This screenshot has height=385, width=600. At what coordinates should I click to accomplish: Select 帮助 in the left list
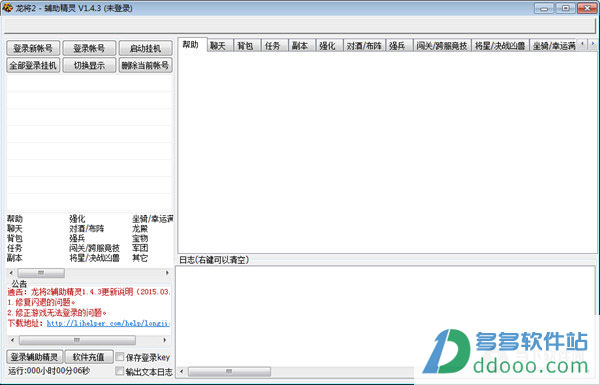pos(15,219)
